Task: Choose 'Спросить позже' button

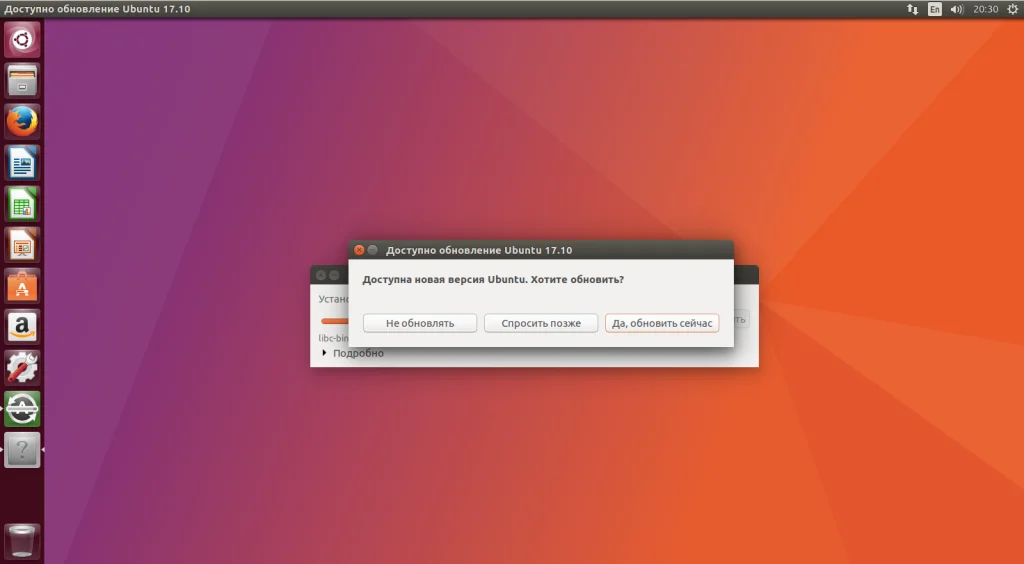Action: [541, 323]
